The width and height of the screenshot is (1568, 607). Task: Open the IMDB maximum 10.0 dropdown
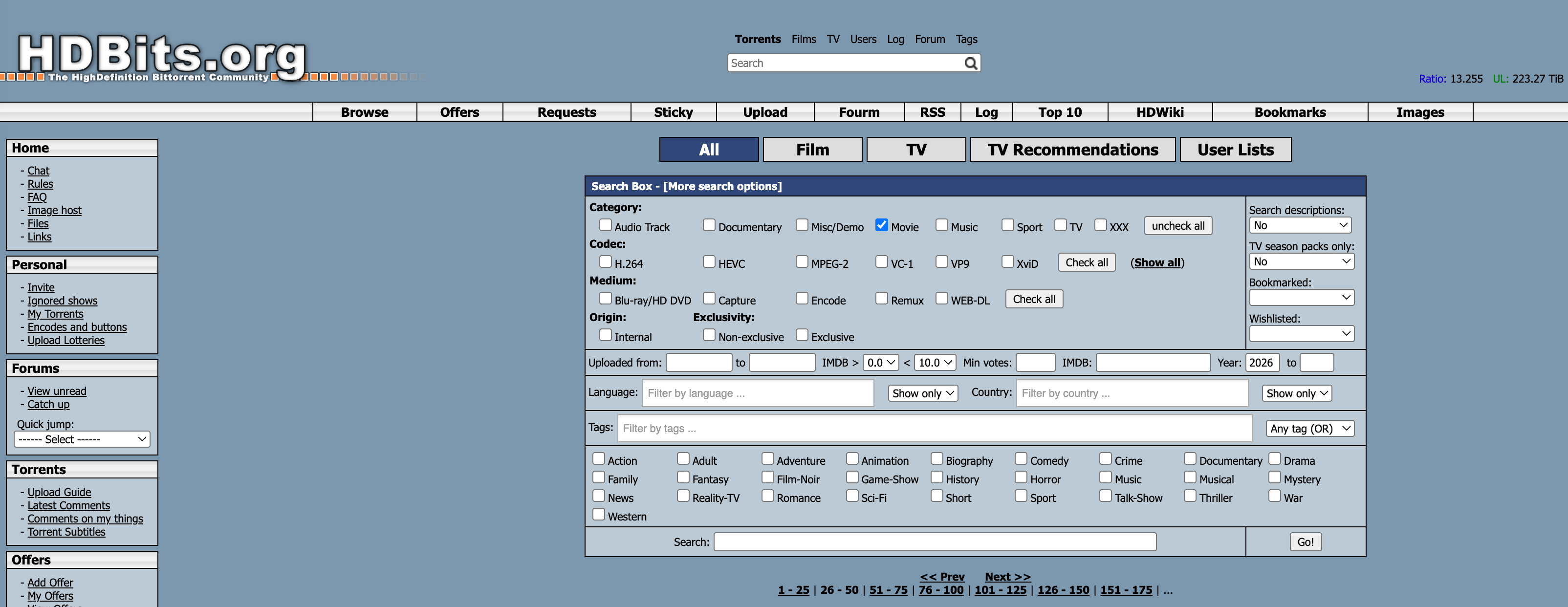click(935, 363)
